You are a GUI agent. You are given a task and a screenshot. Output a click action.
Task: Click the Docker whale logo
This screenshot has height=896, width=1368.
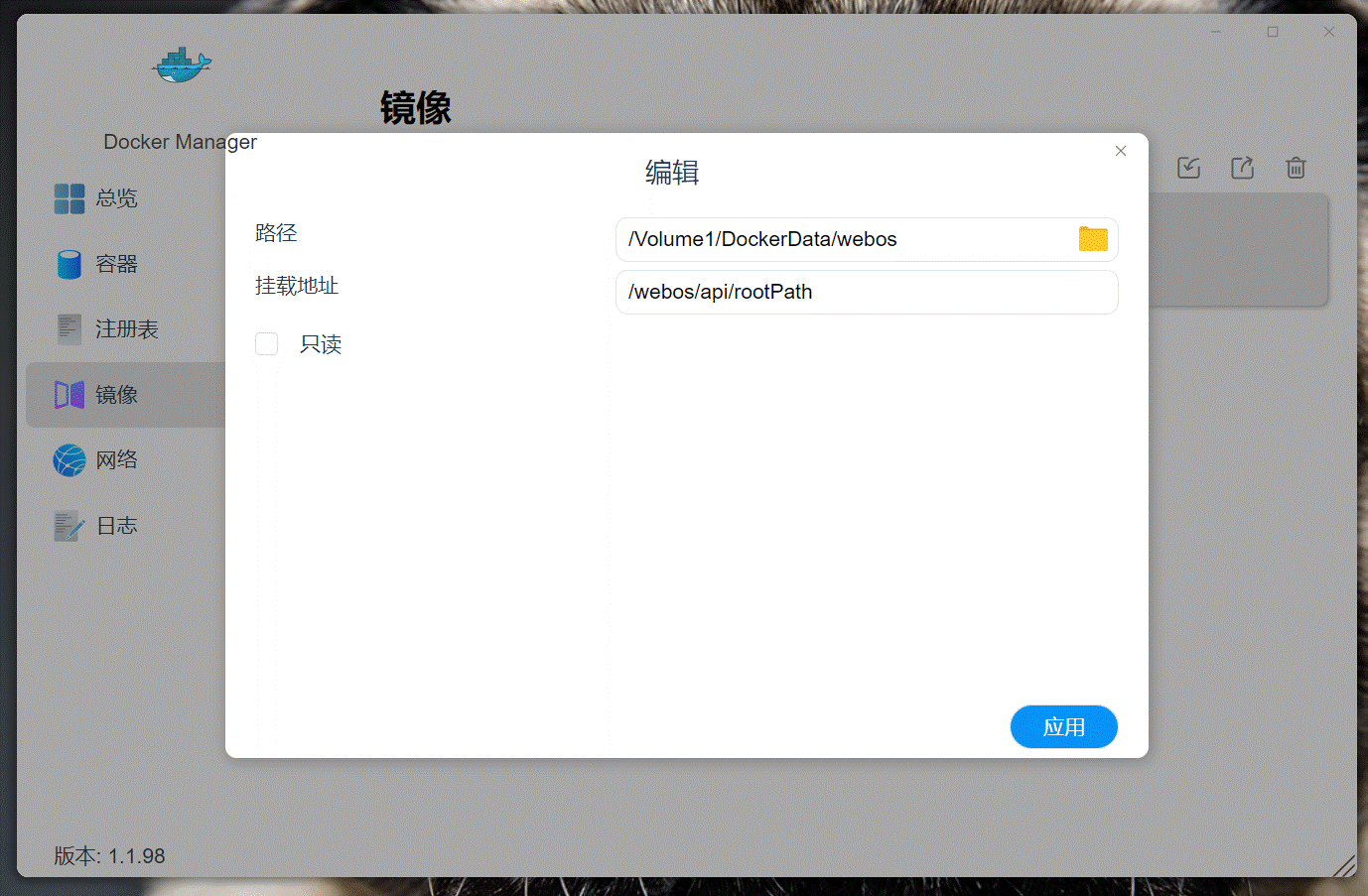tap(182, 65)
